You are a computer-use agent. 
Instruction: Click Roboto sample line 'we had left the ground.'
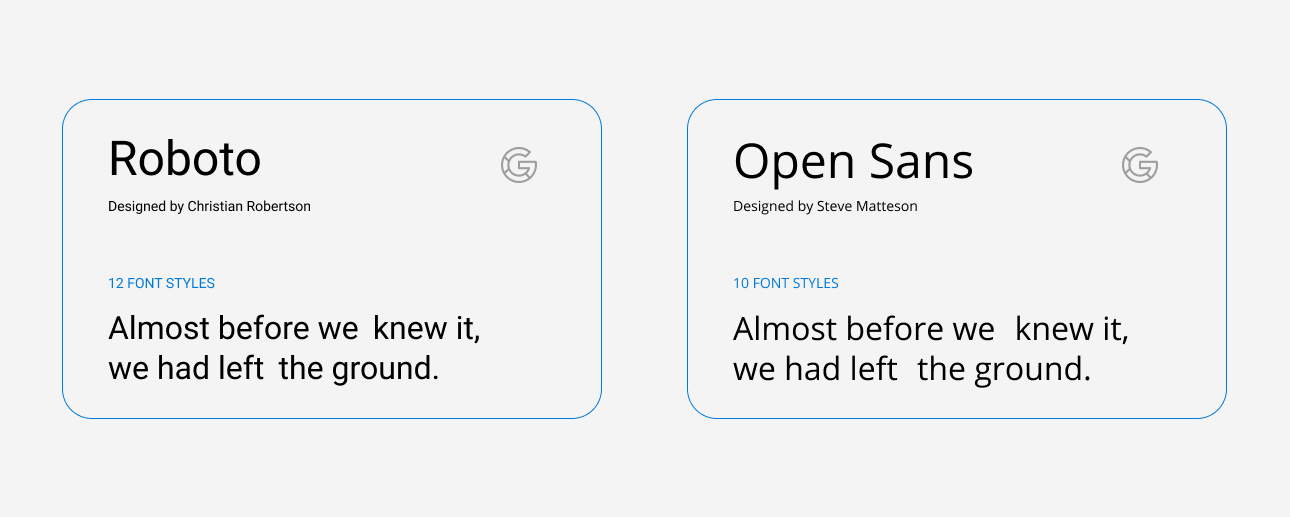coord(274,369)
